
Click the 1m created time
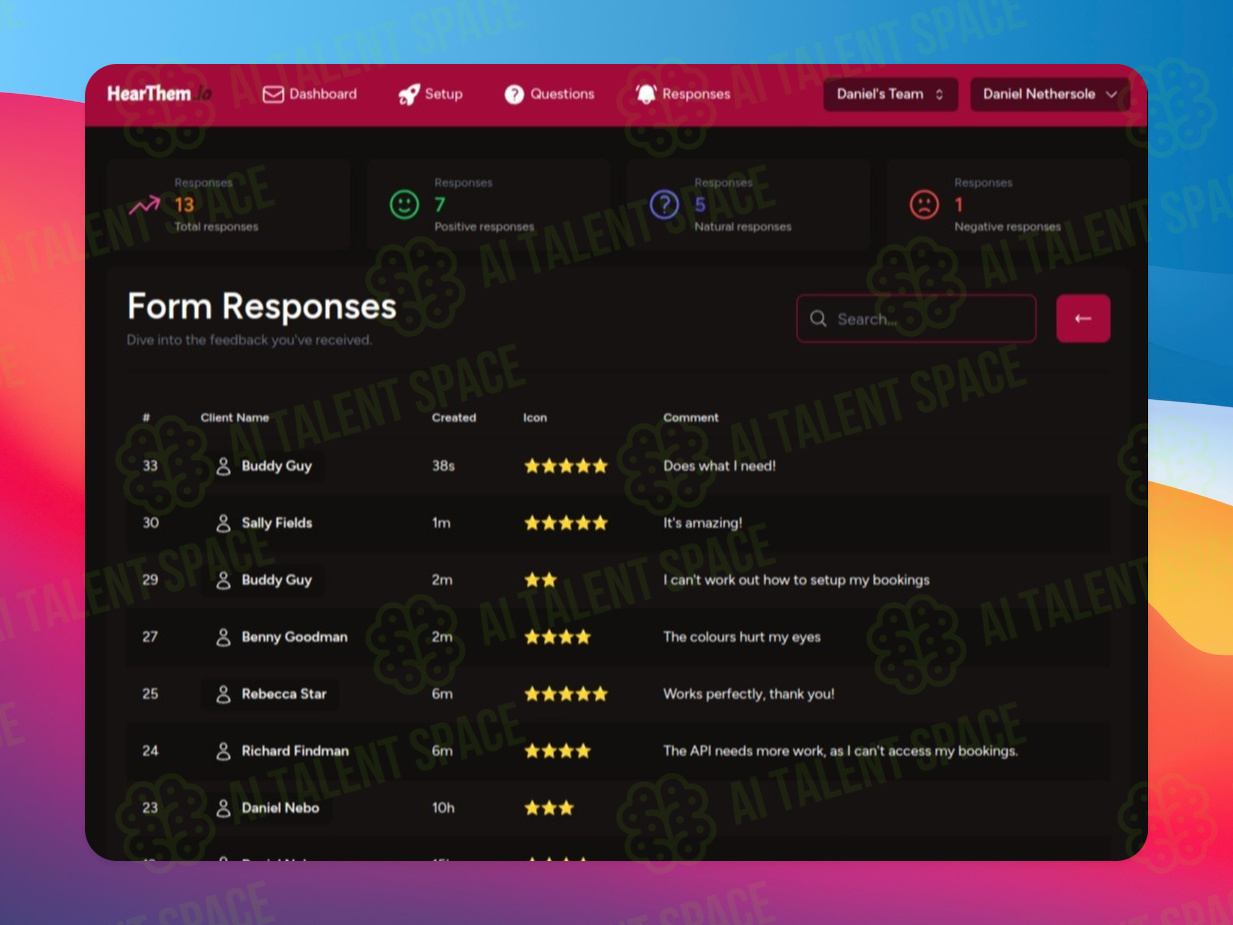(x=442, y=523)
